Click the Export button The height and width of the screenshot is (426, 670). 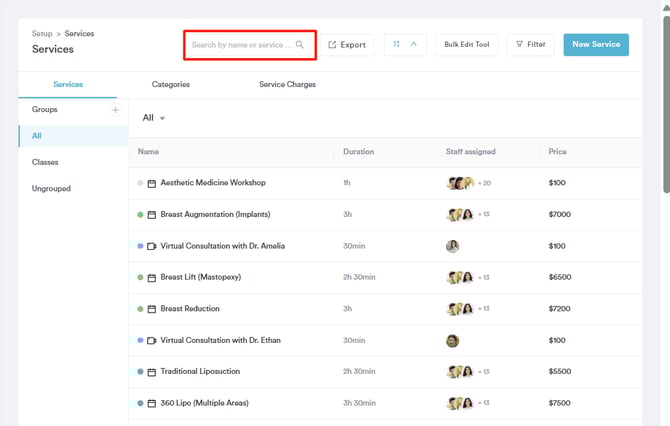point(346,45)
